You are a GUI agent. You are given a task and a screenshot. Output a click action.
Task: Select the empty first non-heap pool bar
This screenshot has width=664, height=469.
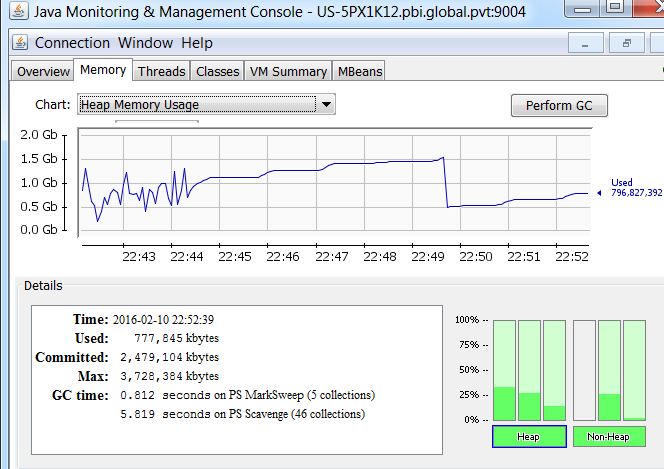[x=585, y=370]
